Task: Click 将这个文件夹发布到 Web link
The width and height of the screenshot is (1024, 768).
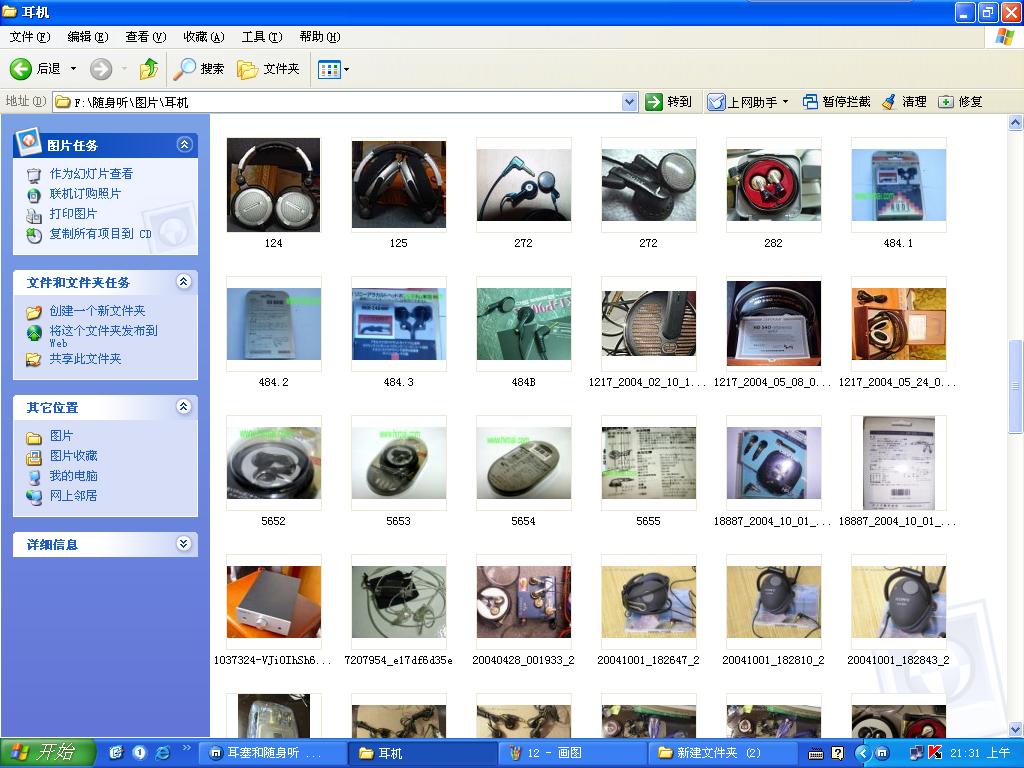Action: pos(103,336)
